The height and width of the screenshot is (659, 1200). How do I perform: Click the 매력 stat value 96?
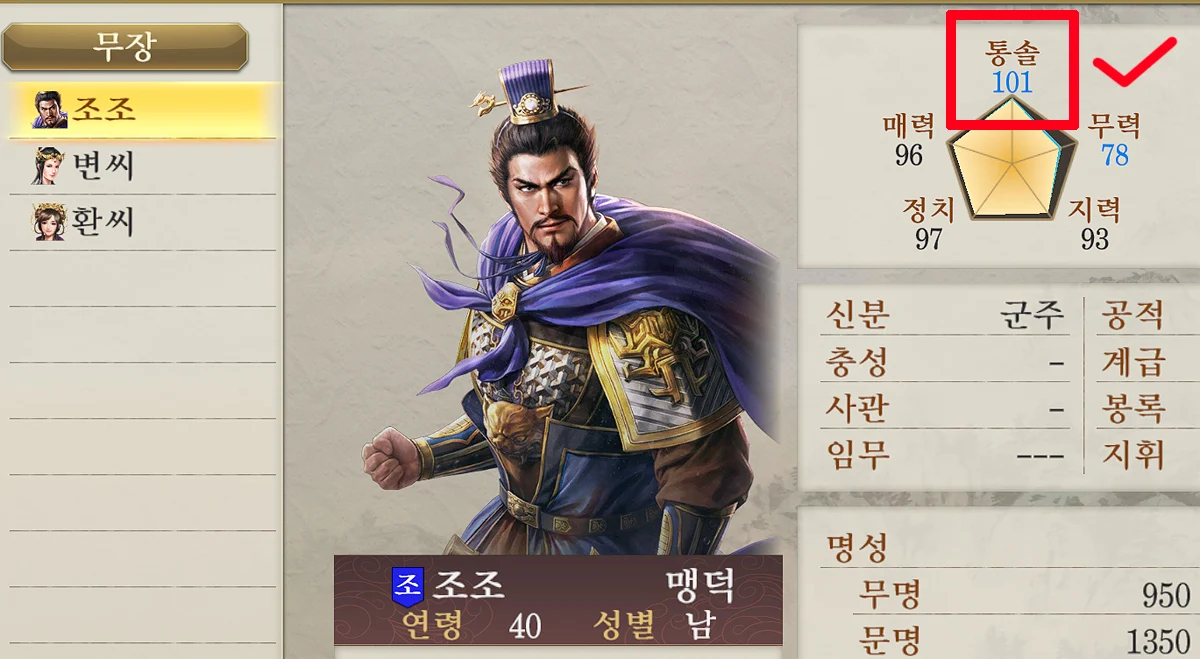click(x=908, y=154)
